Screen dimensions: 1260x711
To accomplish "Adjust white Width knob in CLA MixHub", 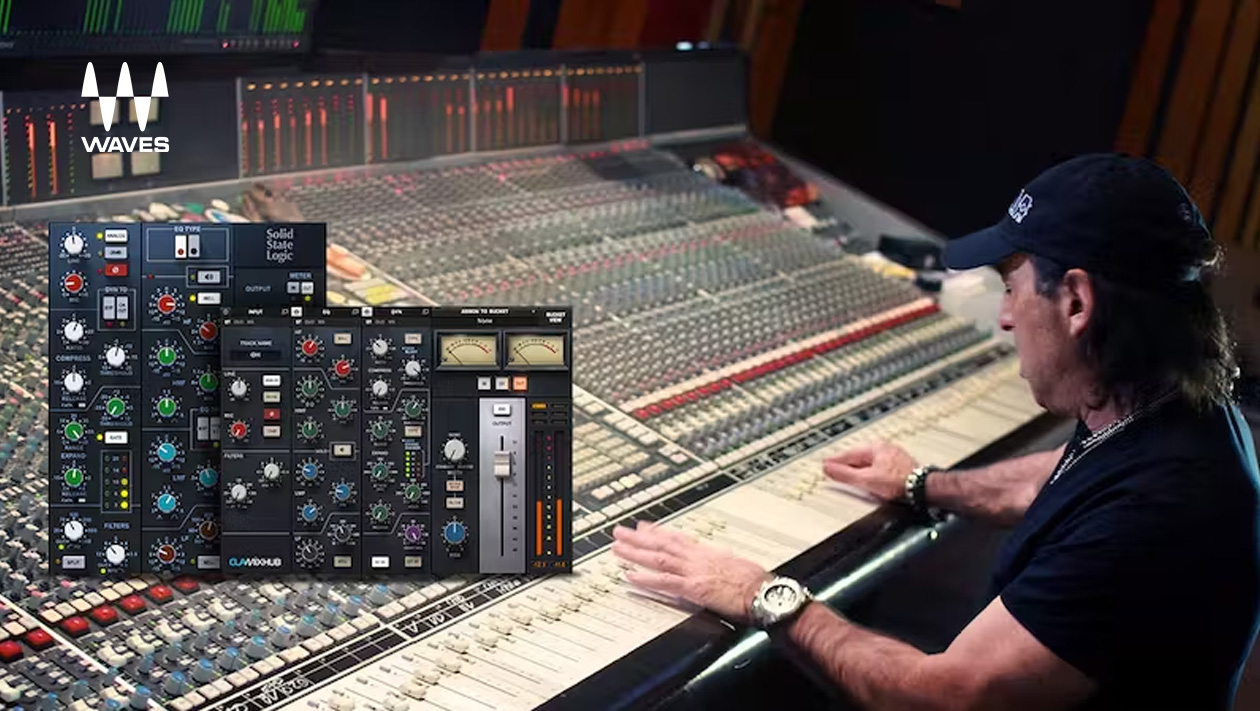I will tap(454, 451).
